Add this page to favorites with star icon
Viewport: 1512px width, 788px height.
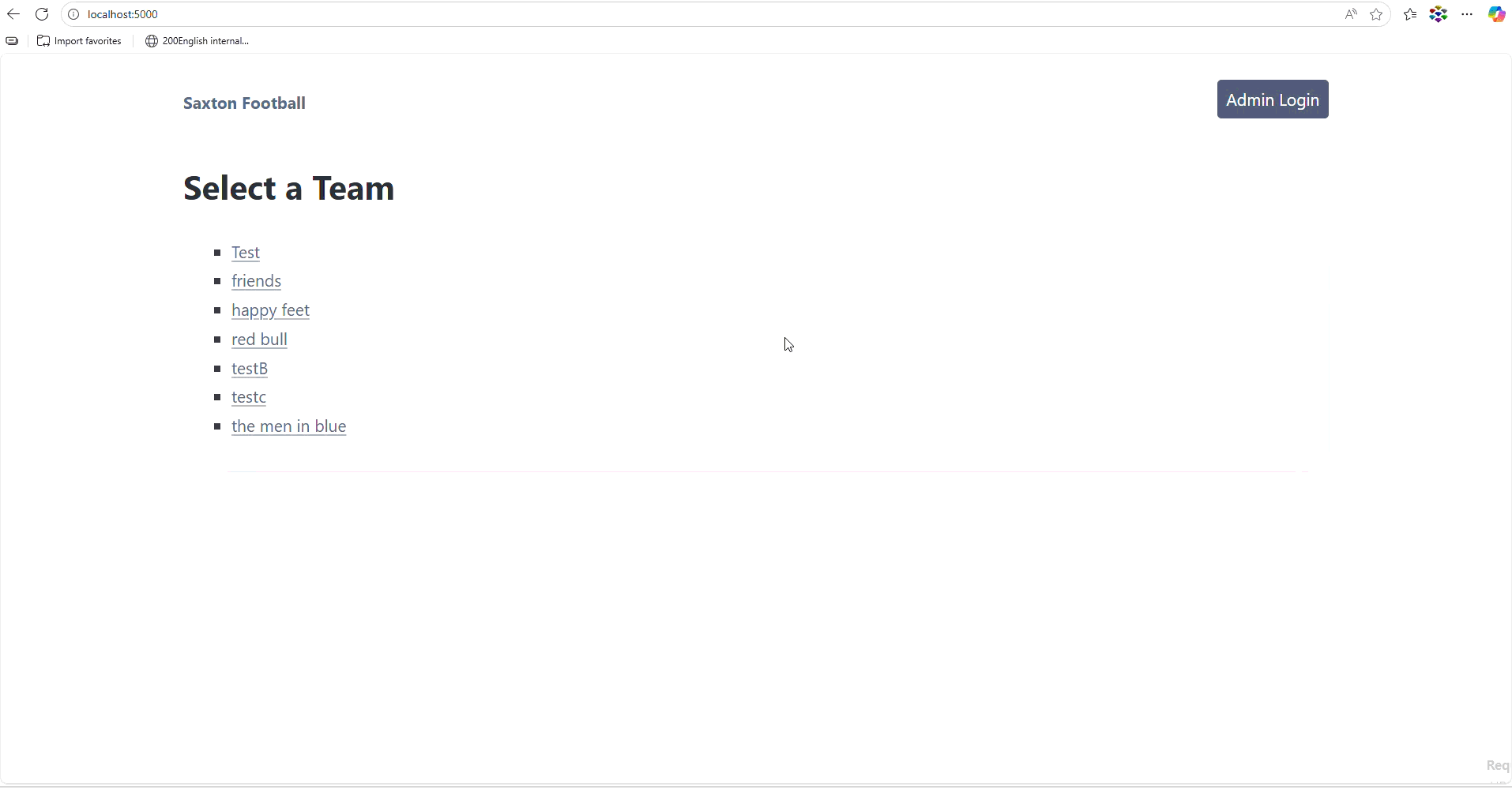1376,14
